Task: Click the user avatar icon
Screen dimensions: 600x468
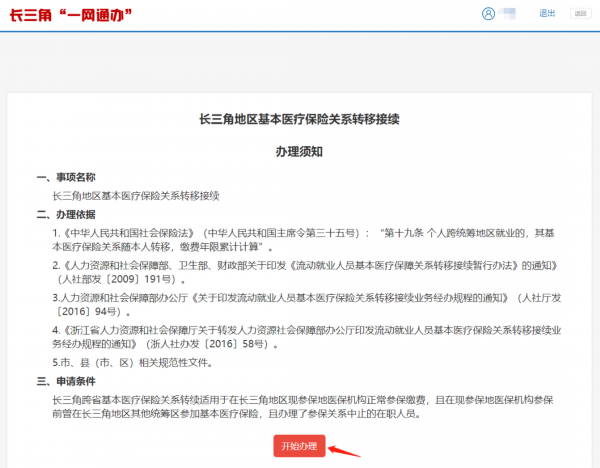Action: click(x=488, y=14)
